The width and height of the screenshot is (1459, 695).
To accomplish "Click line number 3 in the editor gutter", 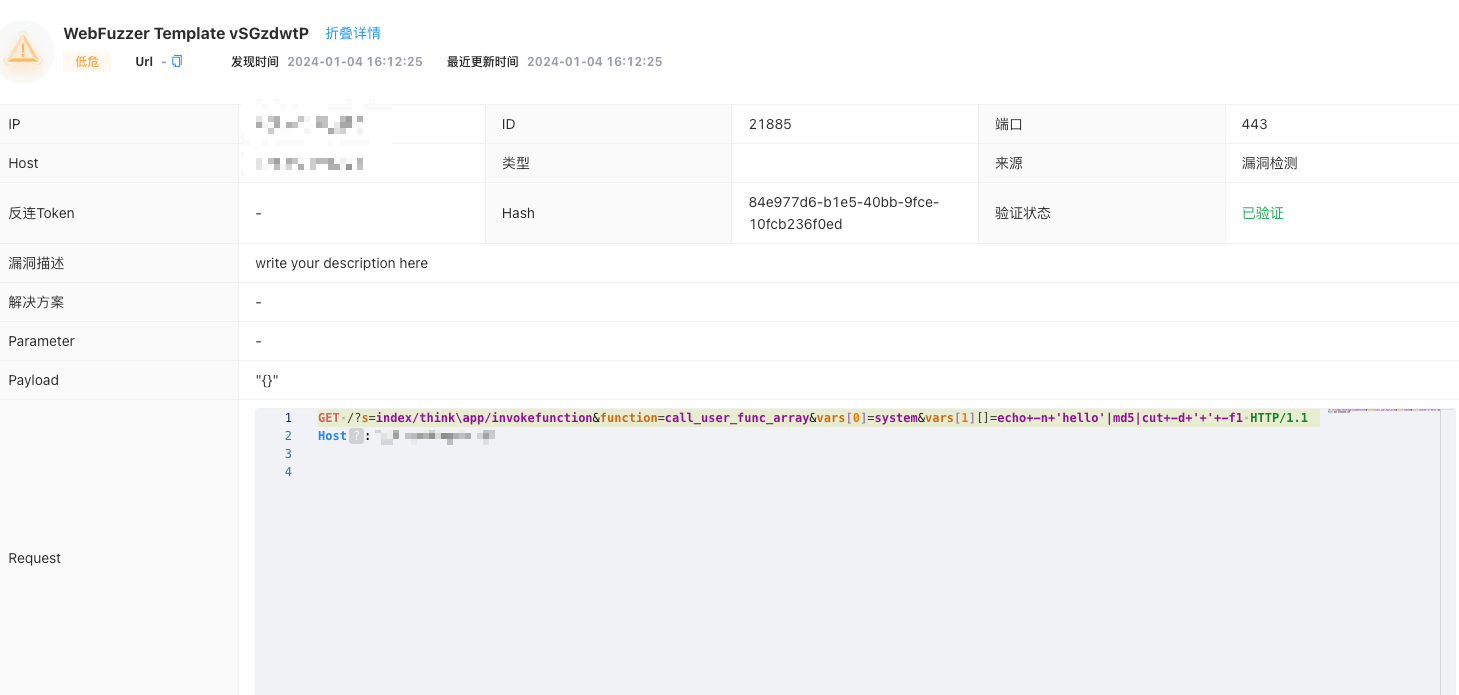I will (288, 454).
